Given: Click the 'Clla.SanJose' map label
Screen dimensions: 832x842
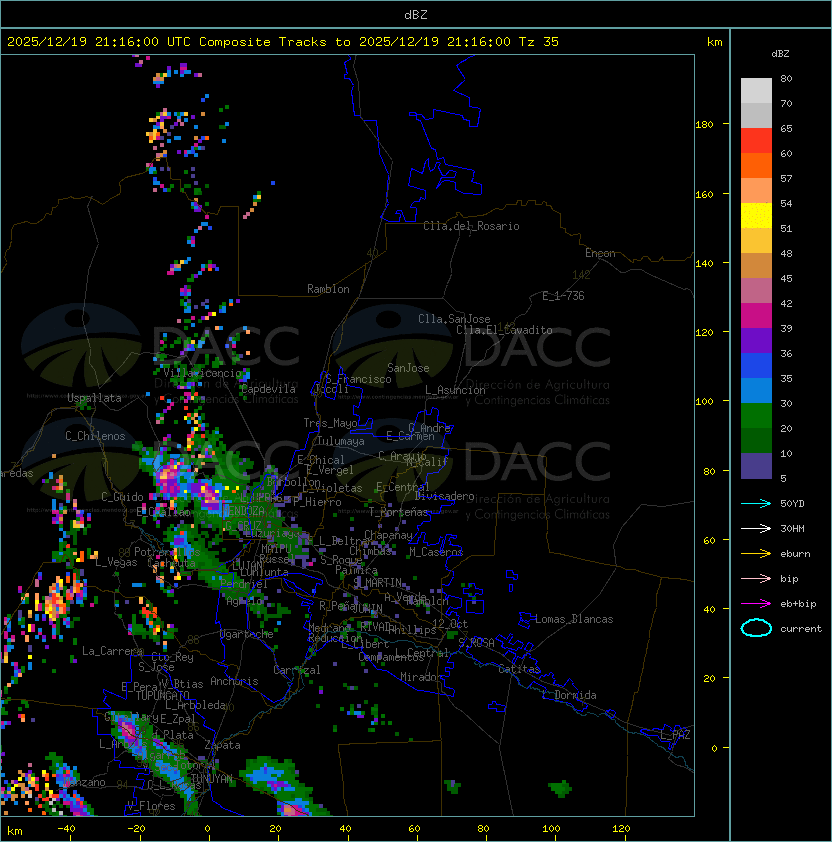Looking at the screenshot, I should click(454, 319).
